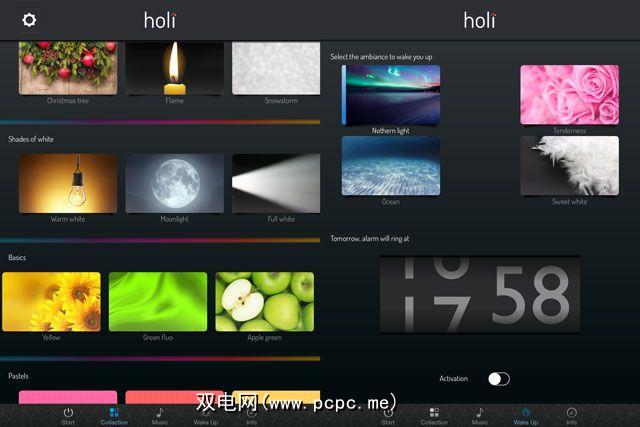The height and width of the screenshot is (427, 640).
Task: Select Nothern light wake-up ambiance
Action: (391, 95)
